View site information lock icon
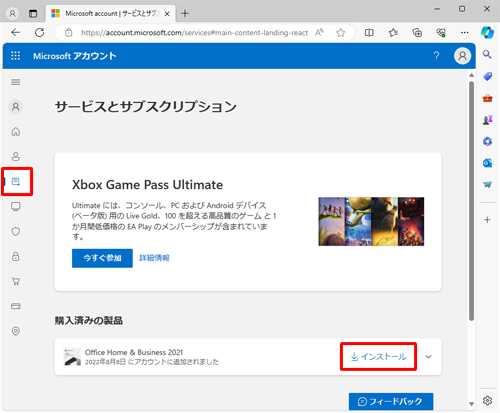Image resolution: width=500 pixels, height=413 pixels. pos(69,32)
